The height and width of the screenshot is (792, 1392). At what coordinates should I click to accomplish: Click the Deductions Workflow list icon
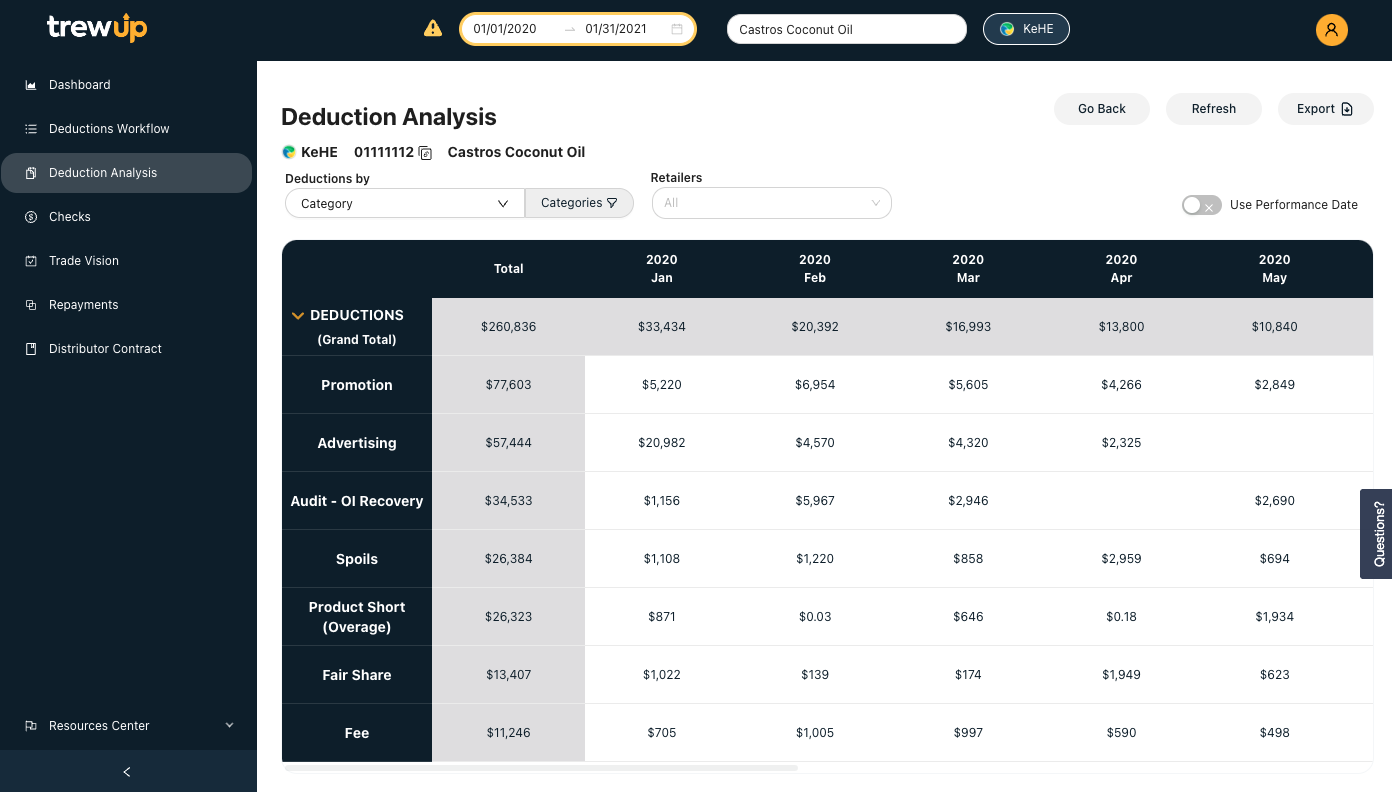pos(31,129)
